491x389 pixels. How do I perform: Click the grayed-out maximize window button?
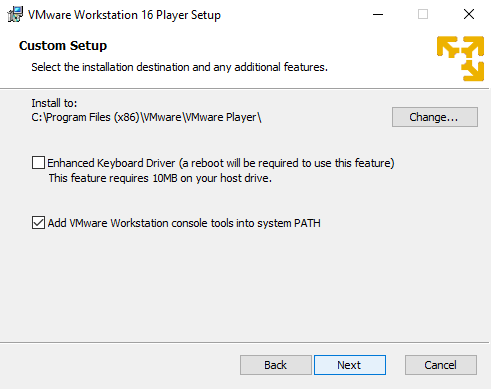423,14
